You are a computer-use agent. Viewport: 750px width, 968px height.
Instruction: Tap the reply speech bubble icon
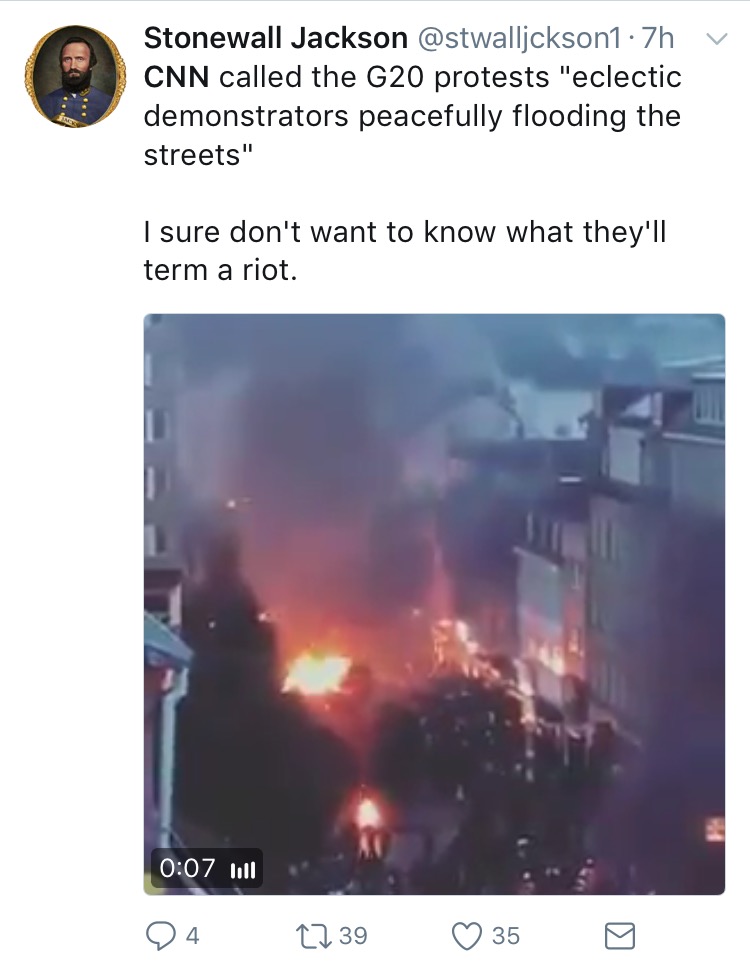click(x=160, y=936)
